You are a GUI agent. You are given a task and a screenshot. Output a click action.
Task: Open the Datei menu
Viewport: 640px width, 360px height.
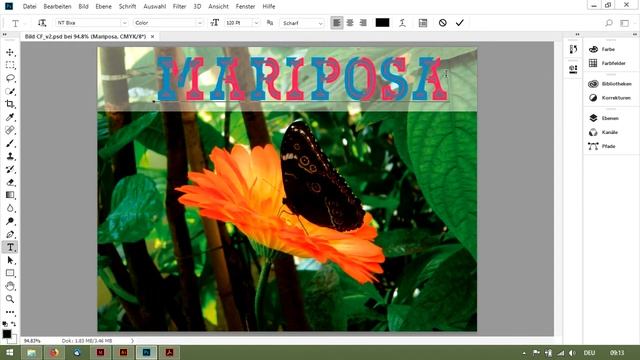tap(29, 7)
